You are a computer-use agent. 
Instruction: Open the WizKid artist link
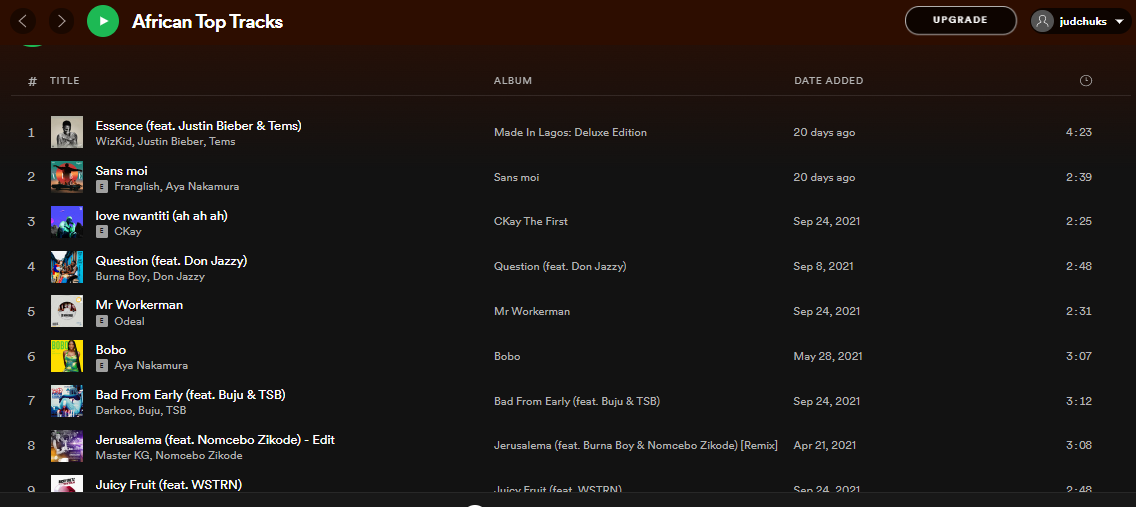(x=113, y=142)
